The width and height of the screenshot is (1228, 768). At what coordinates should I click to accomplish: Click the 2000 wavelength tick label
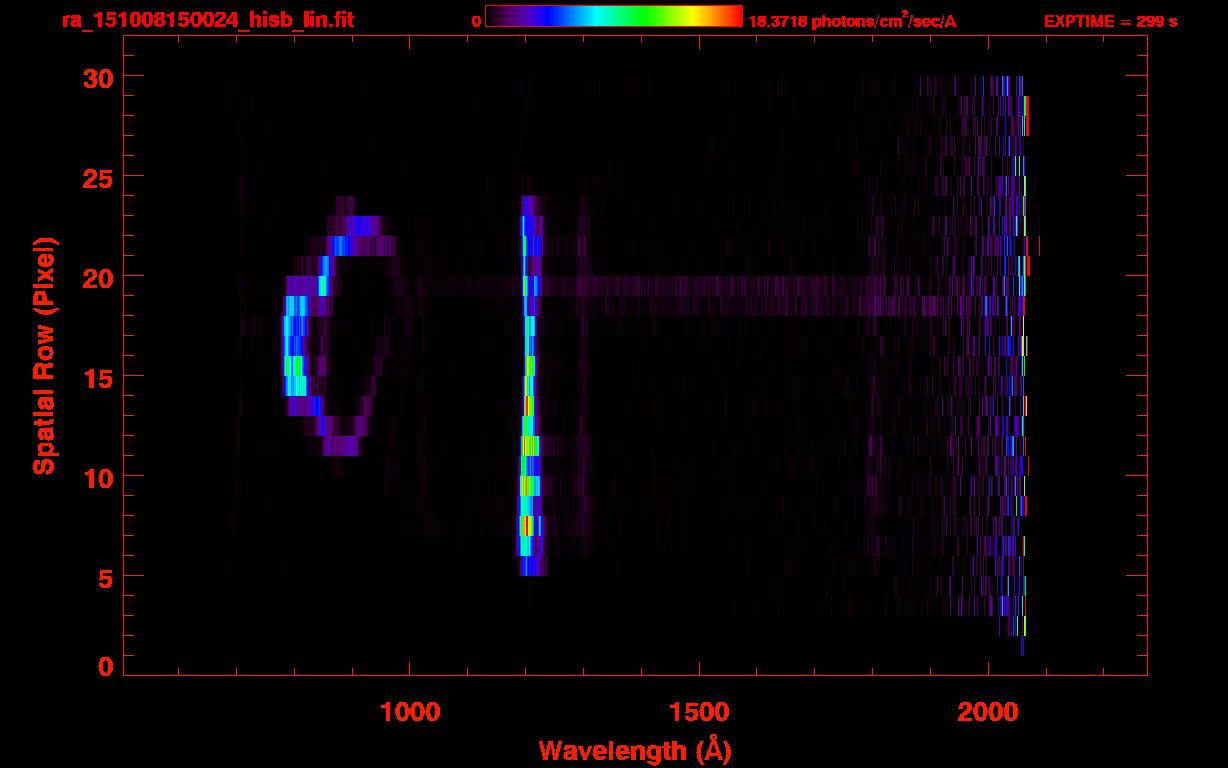click(988, 712)
